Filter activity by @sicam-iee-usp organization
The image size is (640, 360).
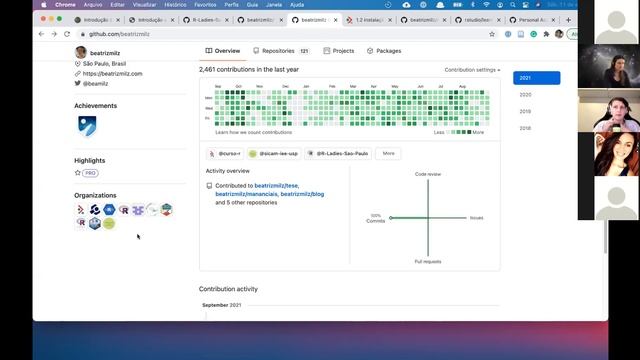tap(274, 153)
